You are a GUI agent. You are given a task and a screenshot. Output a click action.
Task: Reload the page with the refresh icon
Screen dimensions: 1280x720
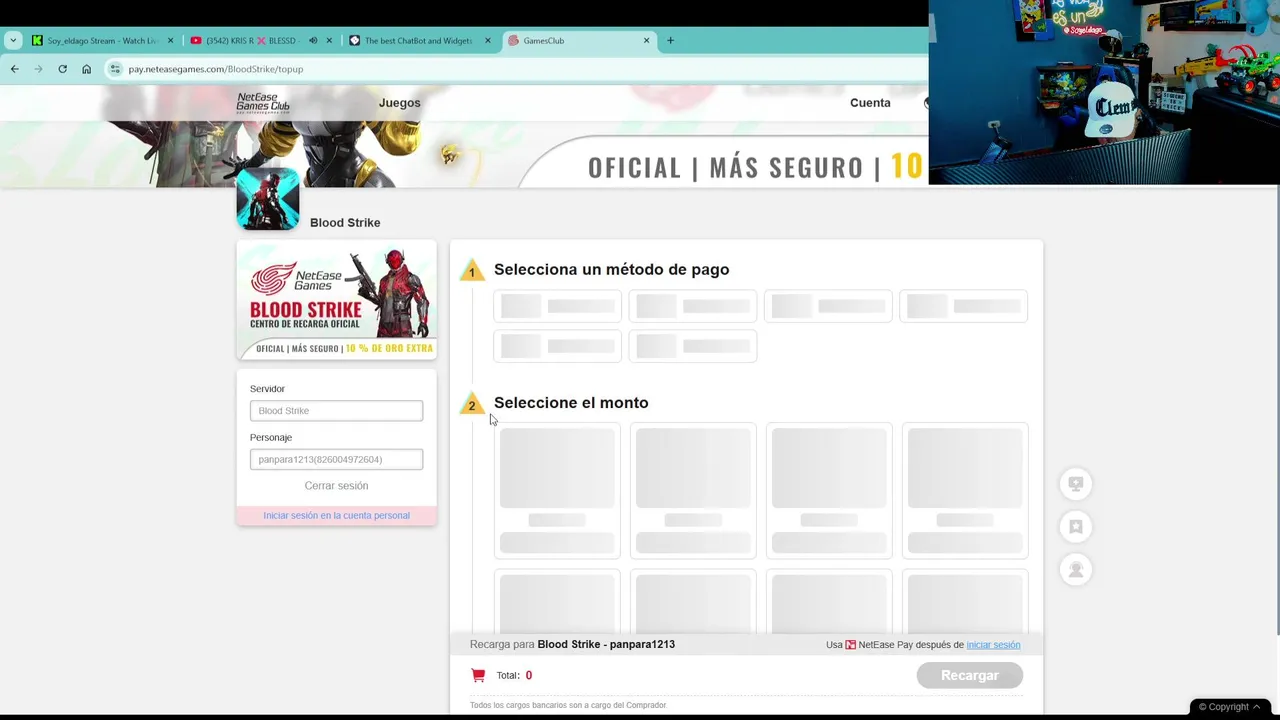pos(62,69)
